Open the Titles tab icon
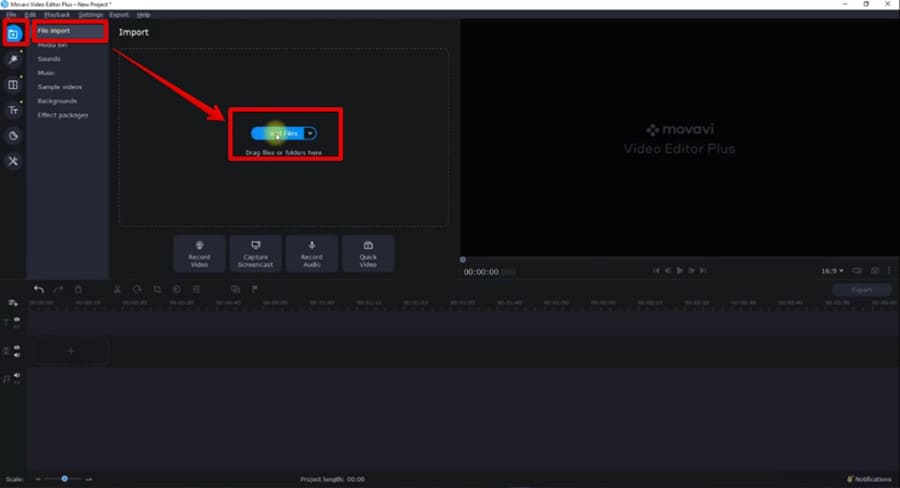This screenshot has width=900, height=488. coord(13,110)
